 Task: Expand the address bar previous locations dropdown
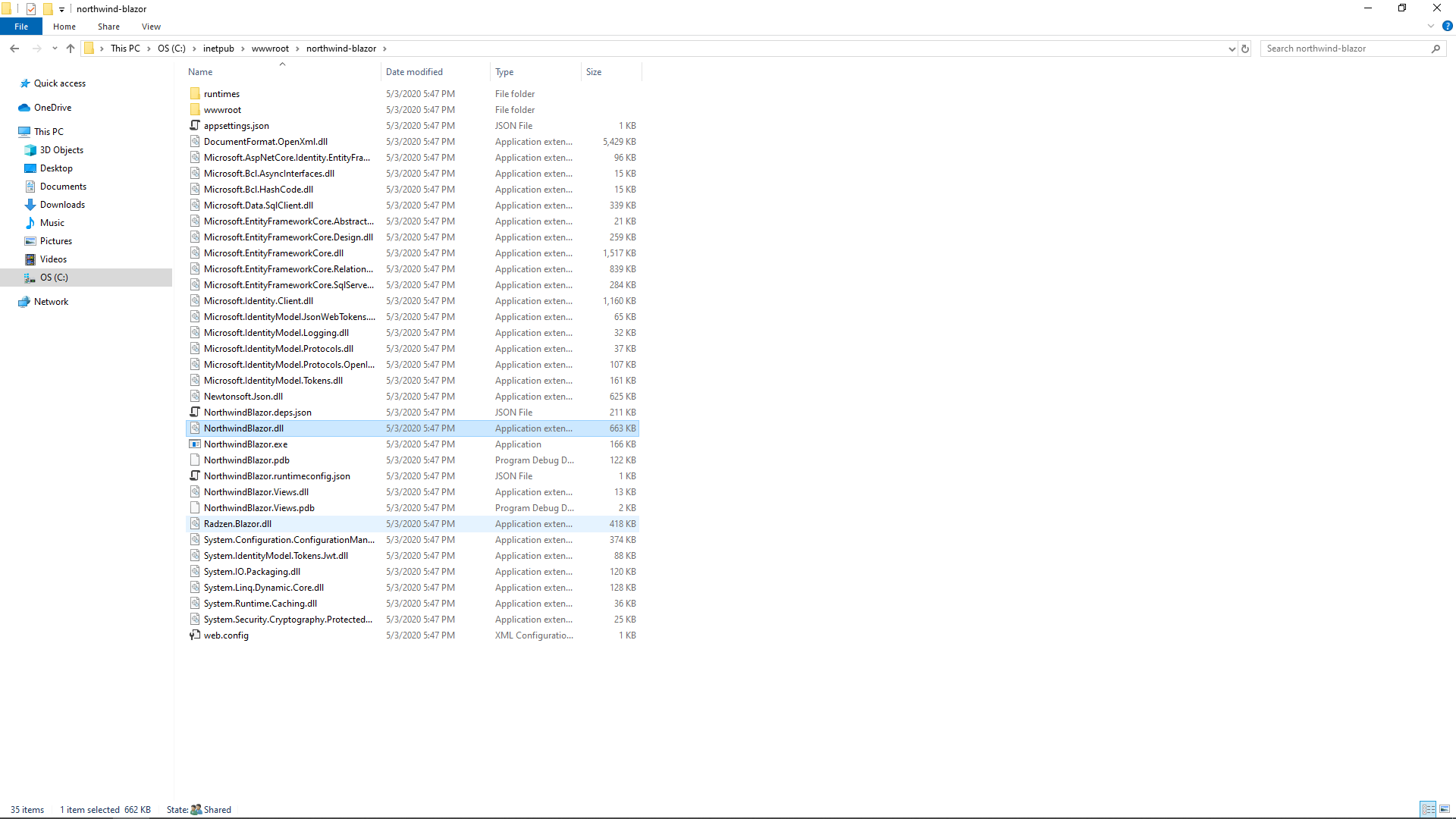[x=1231, y=49]
